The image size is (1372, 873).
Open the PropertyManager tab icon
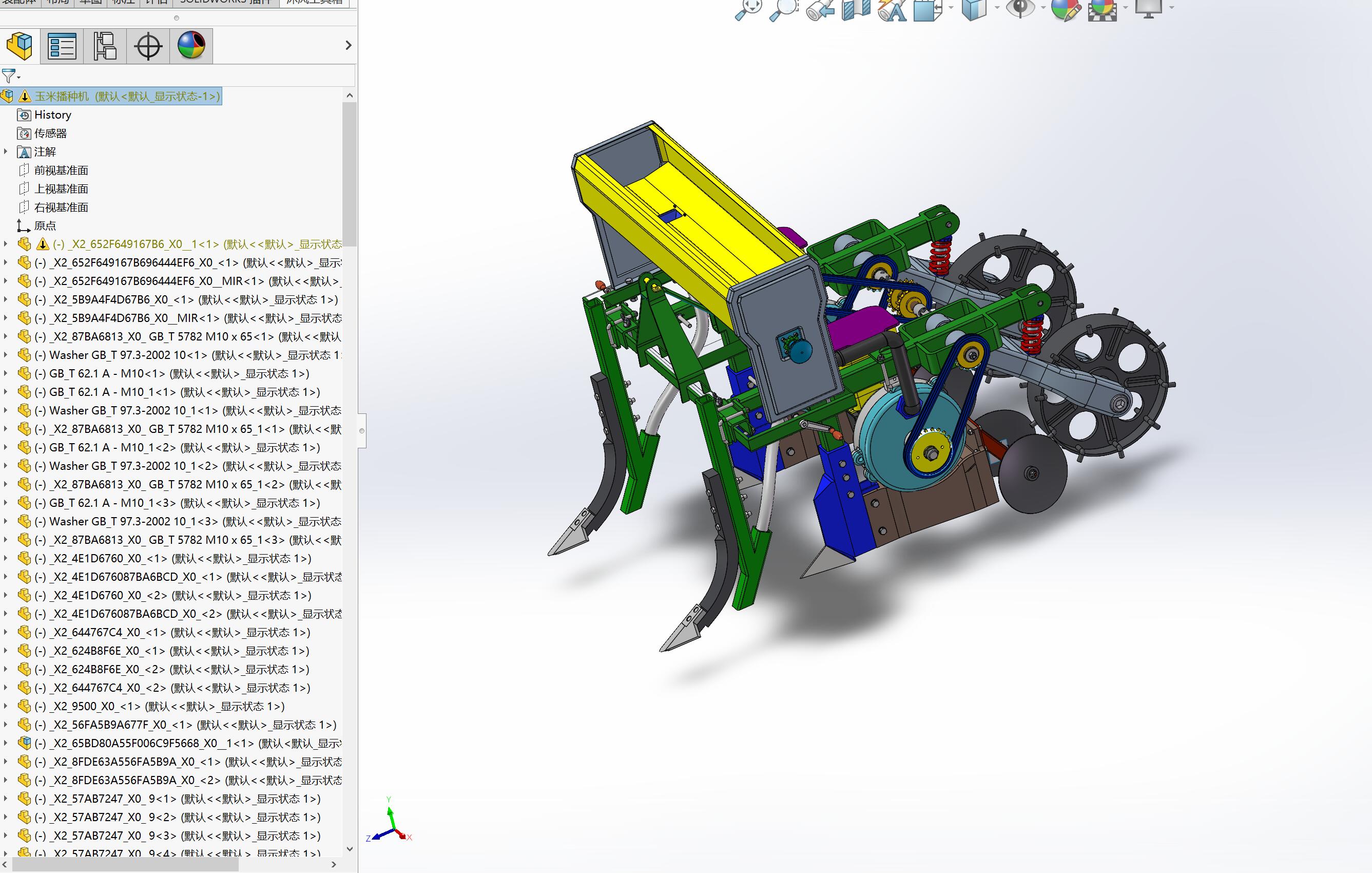62,46
